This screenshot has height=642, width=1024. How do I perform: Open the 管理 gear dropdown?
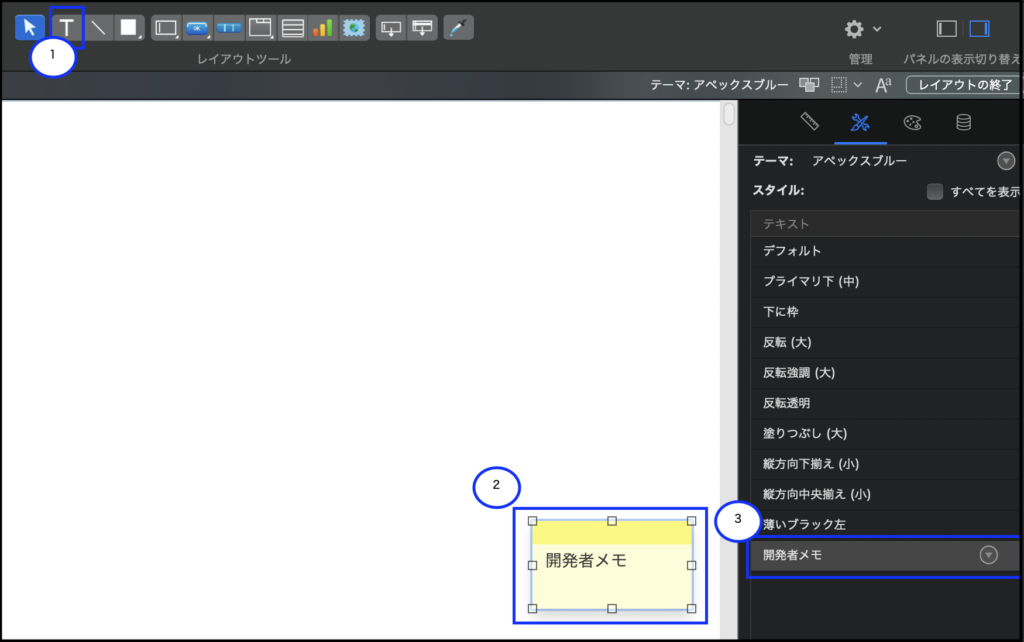tap(862, 29)
